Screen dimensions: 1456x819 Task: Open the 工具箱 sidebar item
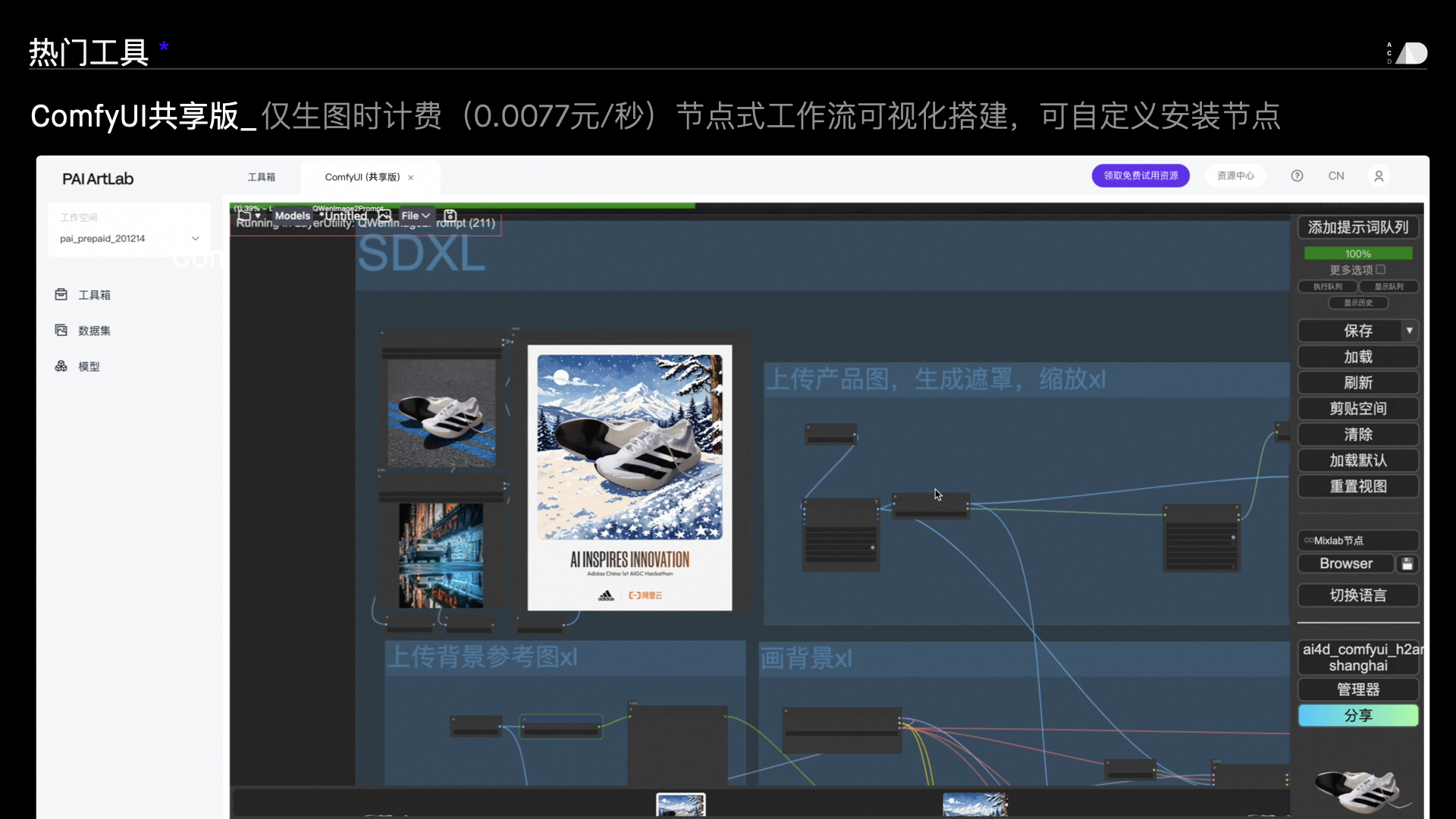83,295
